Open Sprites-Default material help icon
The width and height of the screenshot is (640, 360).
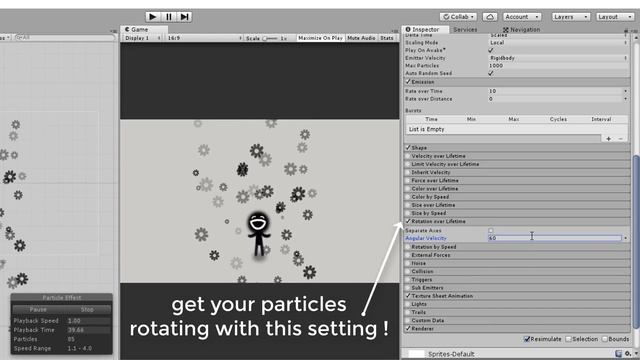(x=619, y=353)
